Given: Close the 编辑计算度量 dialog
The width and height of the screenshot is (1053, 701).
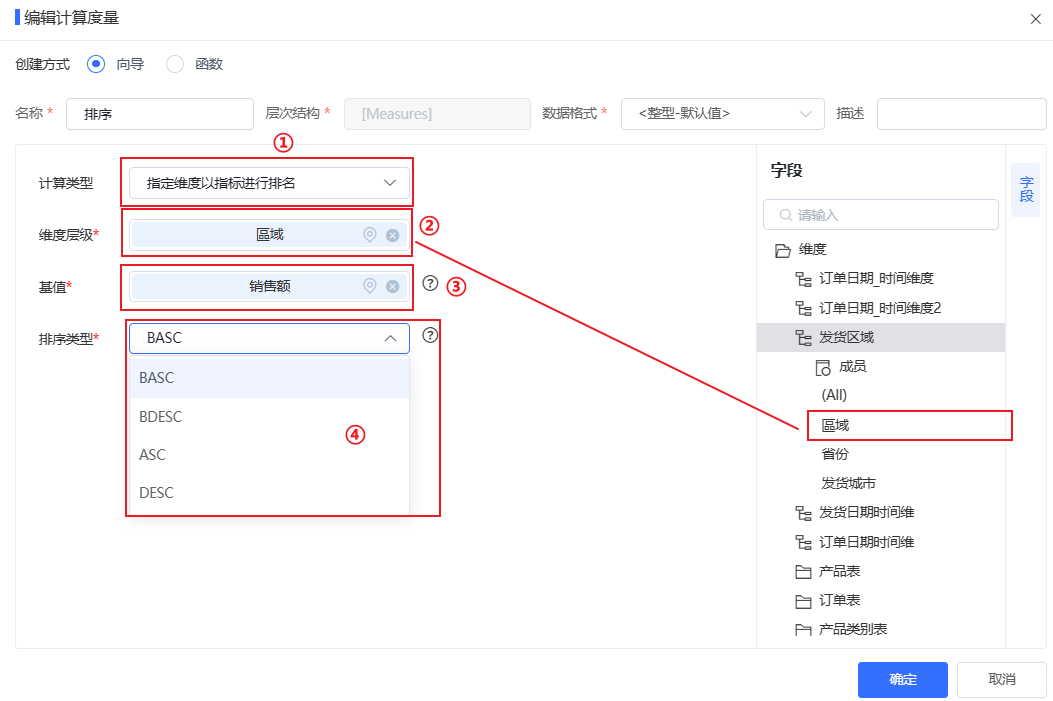Looking at the screenshot, I should (x=1036, y=19).
